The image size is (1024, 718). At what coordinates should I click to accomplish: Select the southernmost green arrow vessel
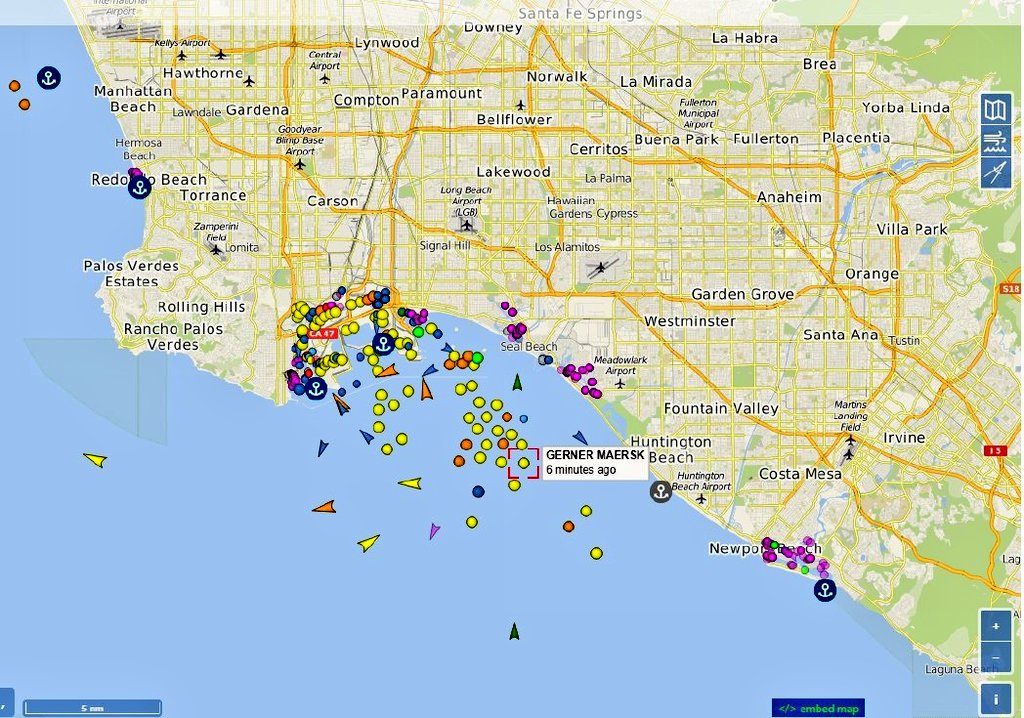click(x=514, y=632)
